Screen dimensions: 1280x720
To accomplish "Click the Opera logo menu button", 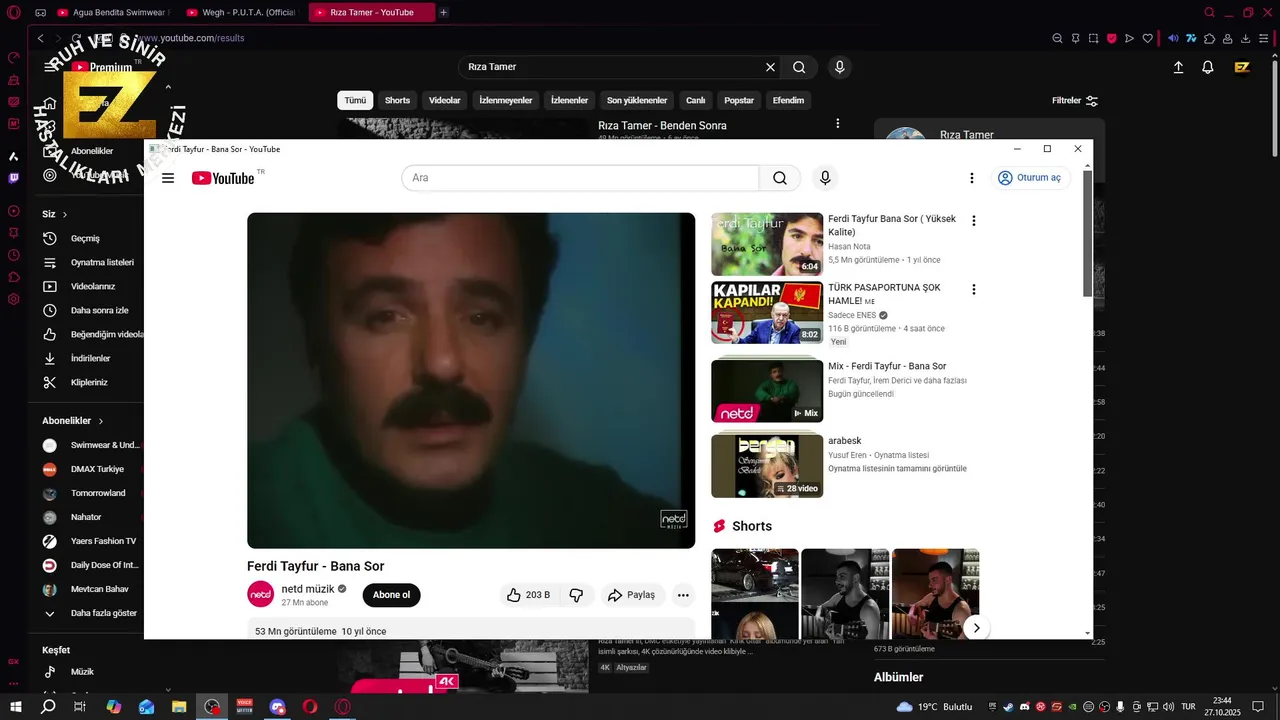I will coord(13,13).
